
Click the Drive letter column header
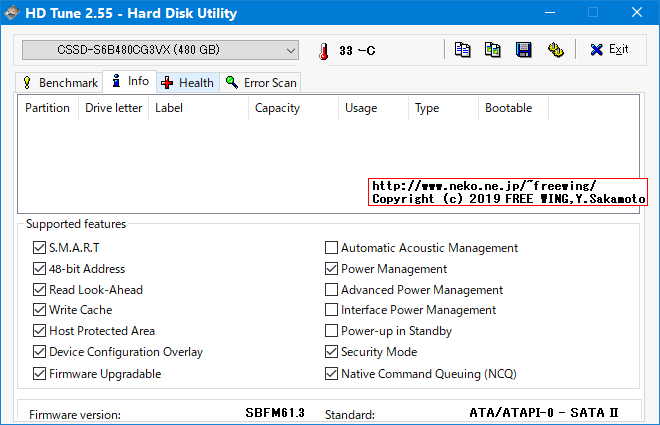tap(113, 108)
